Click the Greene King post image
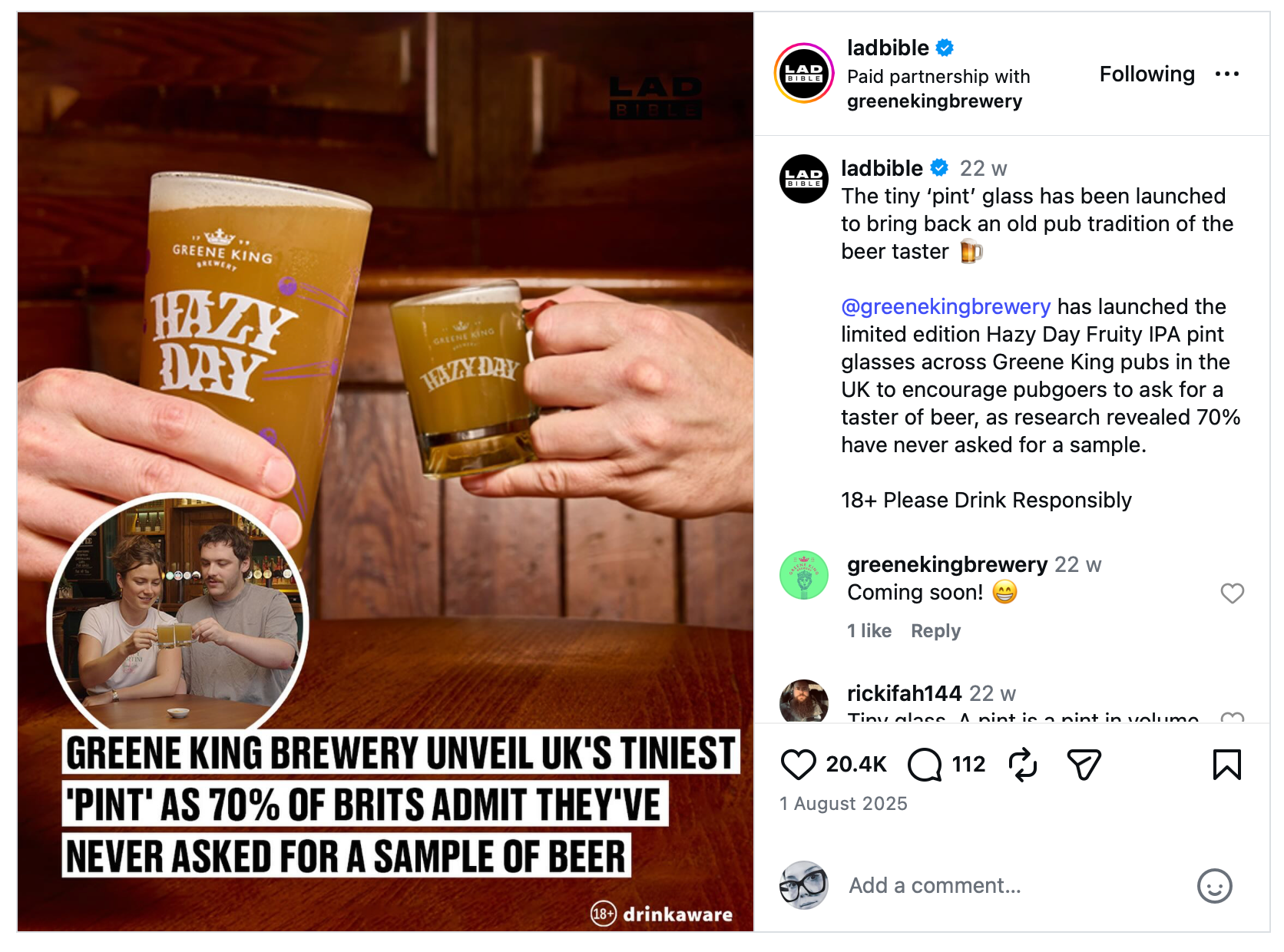 pyautogui.click(x=386, y=472)
